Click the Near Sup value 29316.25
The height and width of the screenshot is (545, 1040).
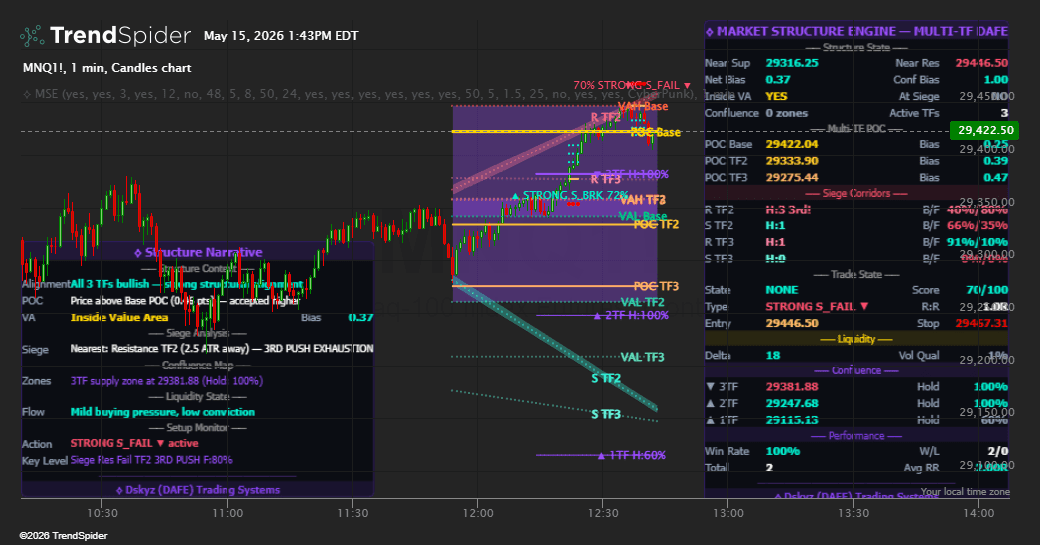point(792,63)
